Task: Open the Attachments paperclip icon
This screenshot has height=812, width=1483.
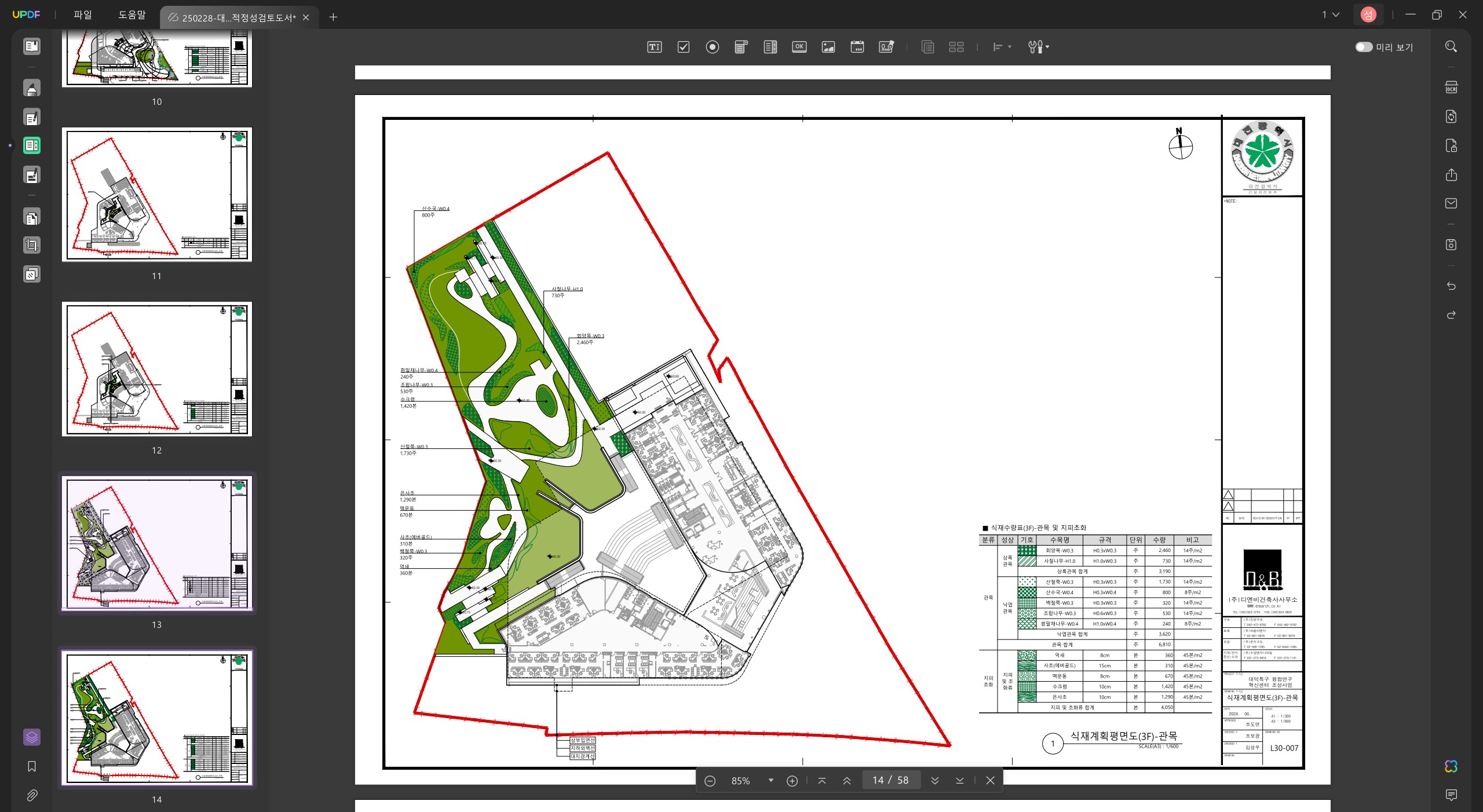Action: click(x=32, y=795)
